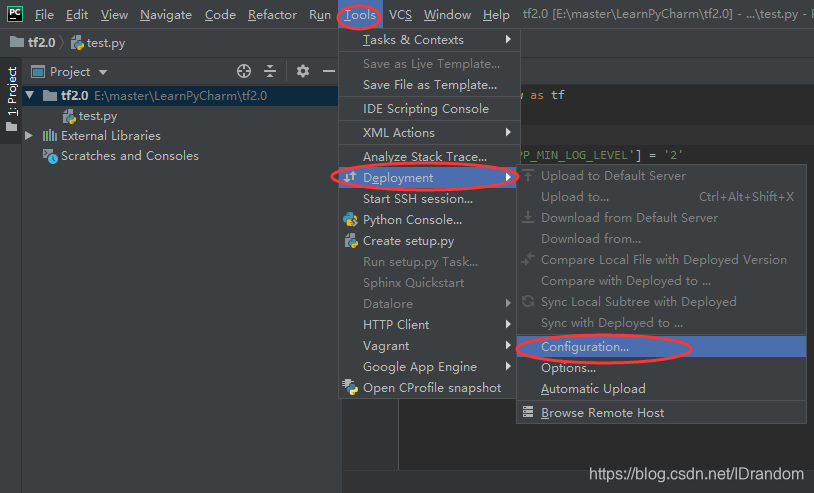
Task: Expand the External Libraries node
Action: point(29,135)
